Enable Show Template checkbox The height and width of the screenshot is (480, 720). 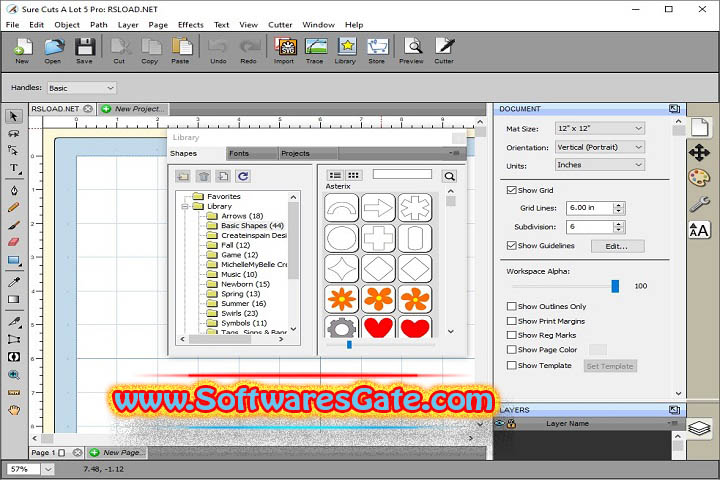click(x=512, y=365)
